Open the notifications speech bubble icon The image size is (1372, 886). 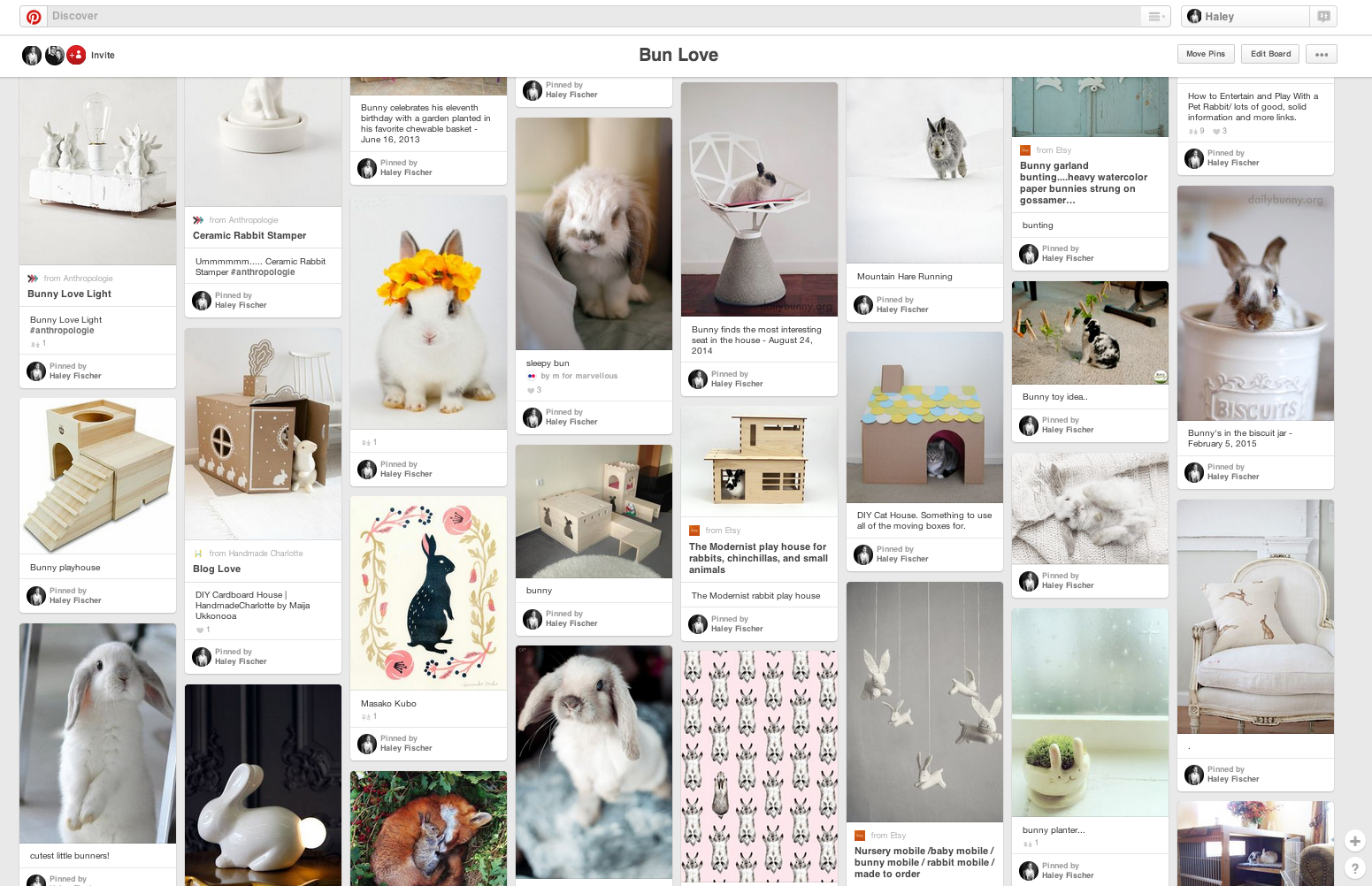1323,17
